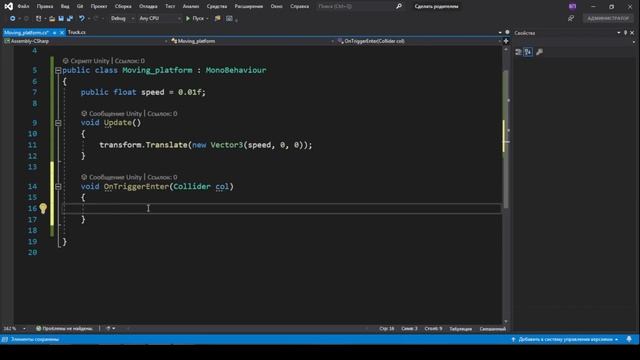Open the Средства menu
640x360 pixels.
coord(217,7)
